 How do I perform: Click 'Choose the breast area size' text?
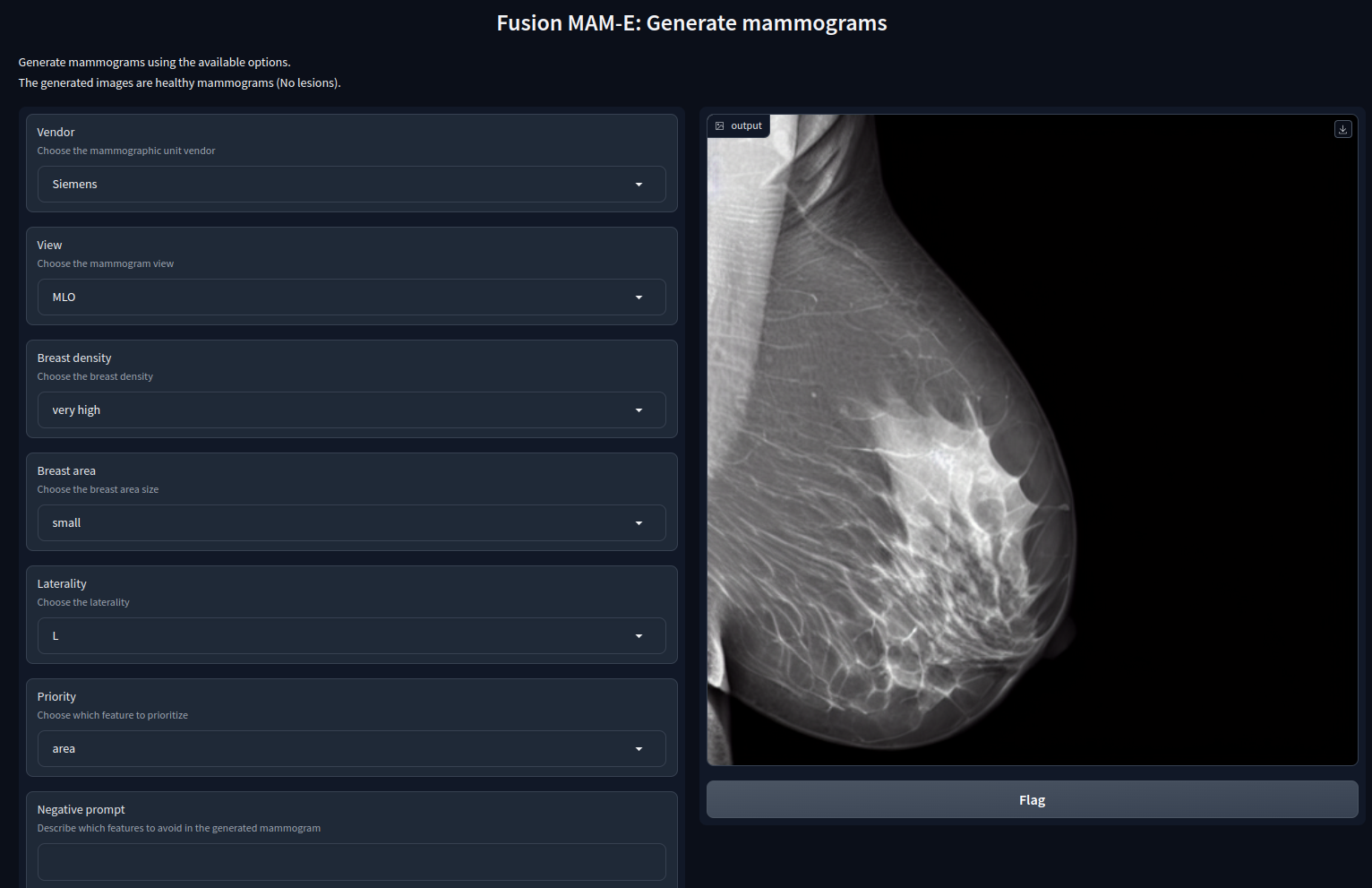(x=98, y=489)
